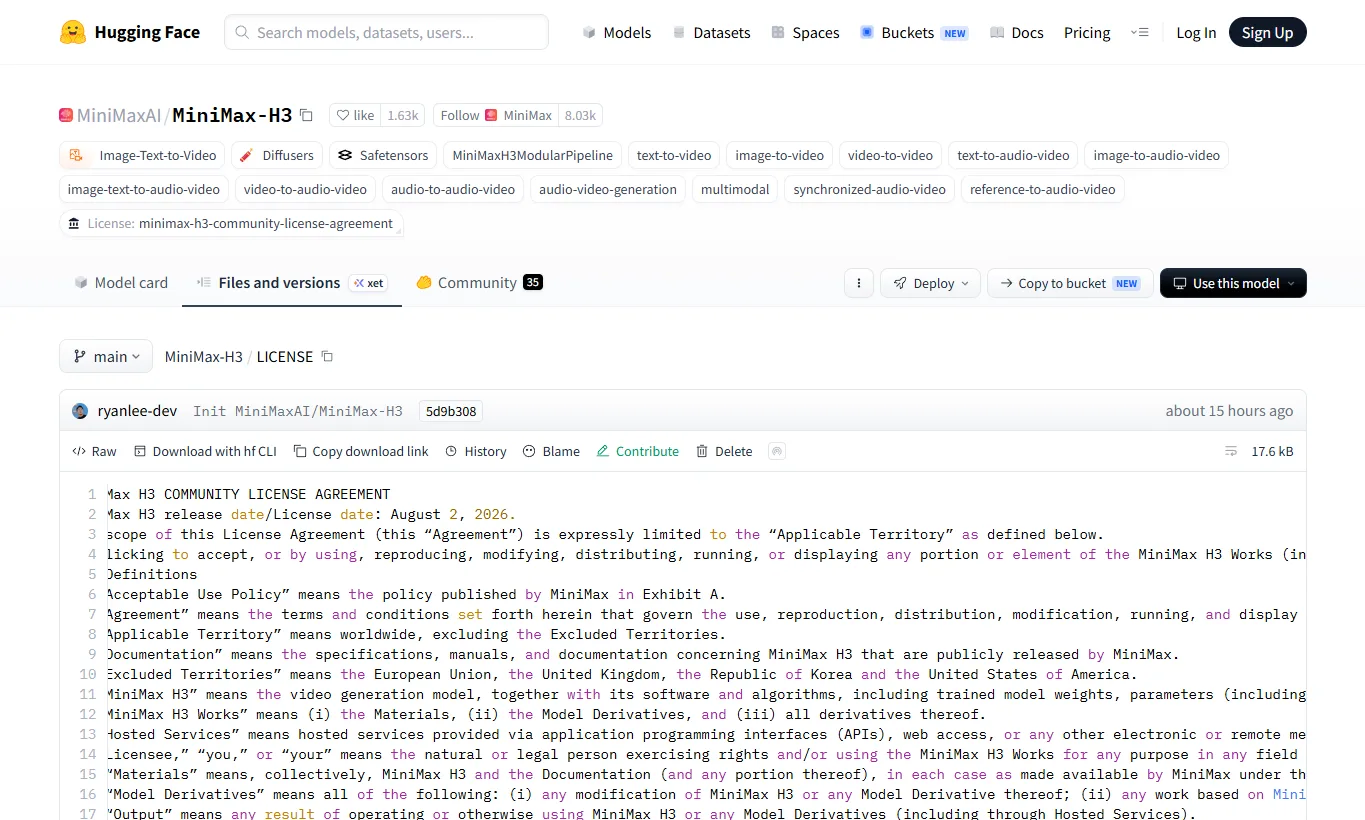Select the video-to-video tag
The image size is (1365, 820).
coord(891,155)
